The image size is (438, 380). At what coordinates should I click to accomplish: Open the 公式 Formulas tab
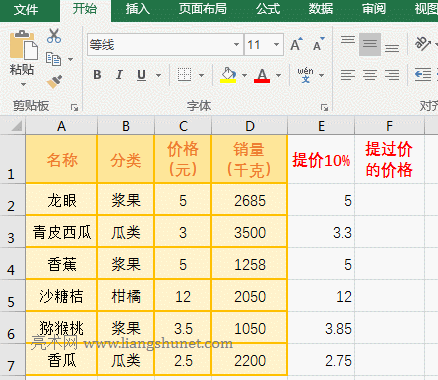[x=268, y=9]
